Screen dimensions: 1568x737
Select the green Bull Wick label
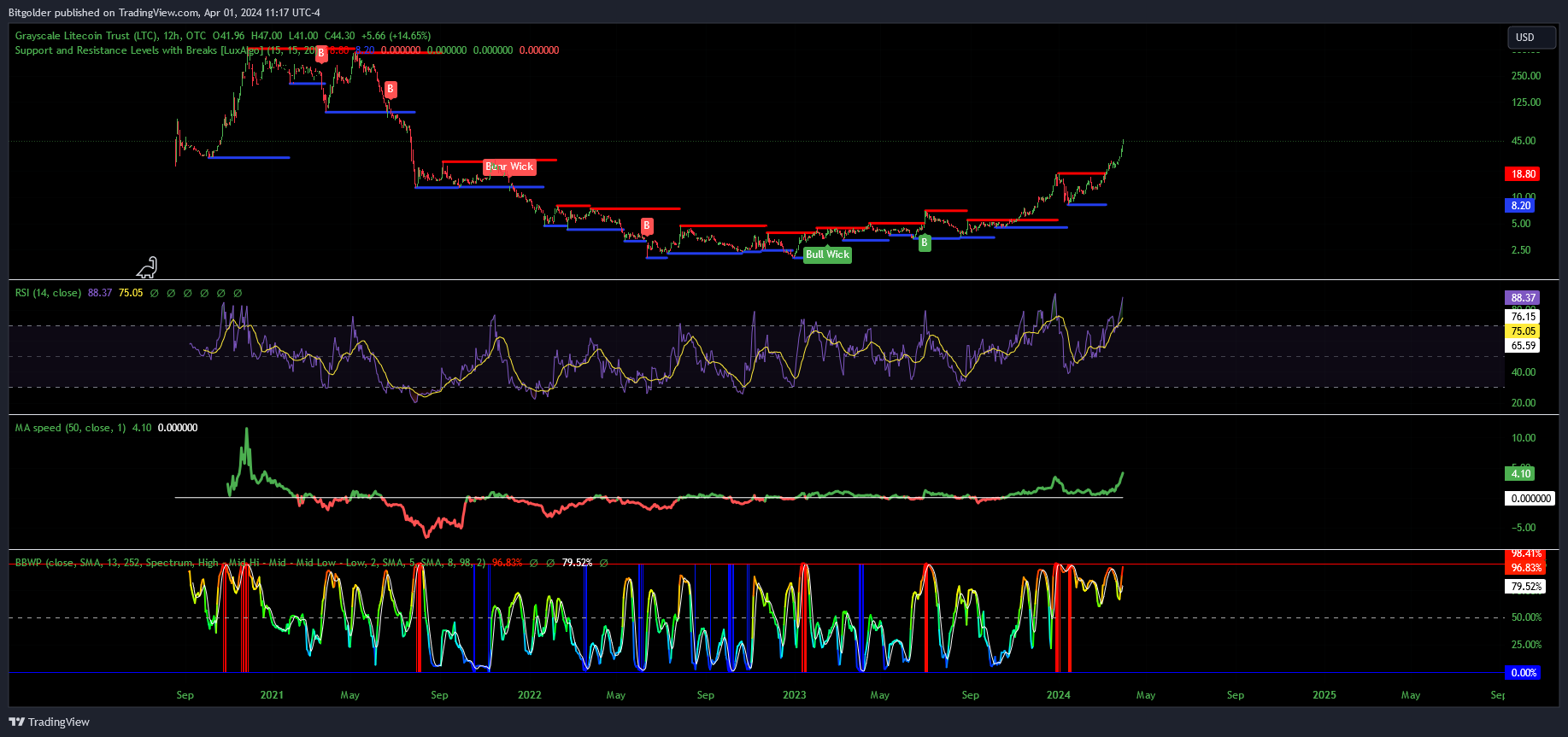pos(827,254)
